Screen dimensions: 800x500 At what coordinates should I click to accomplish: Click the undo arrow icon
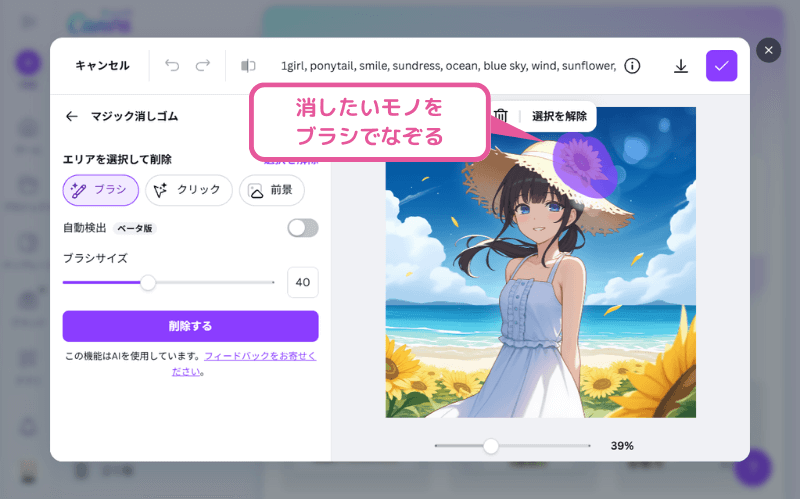(x=172, y=65)
